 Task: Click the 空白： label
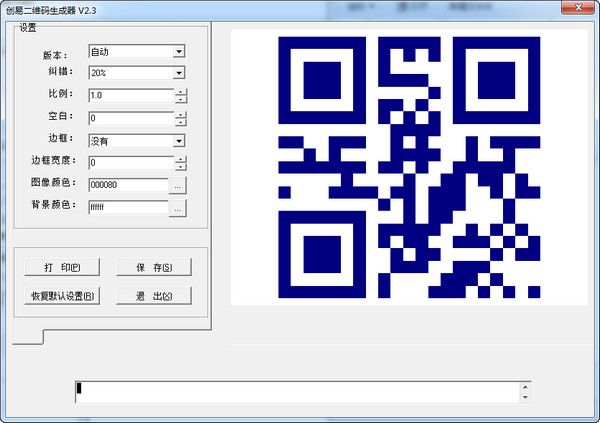[60, 116]
